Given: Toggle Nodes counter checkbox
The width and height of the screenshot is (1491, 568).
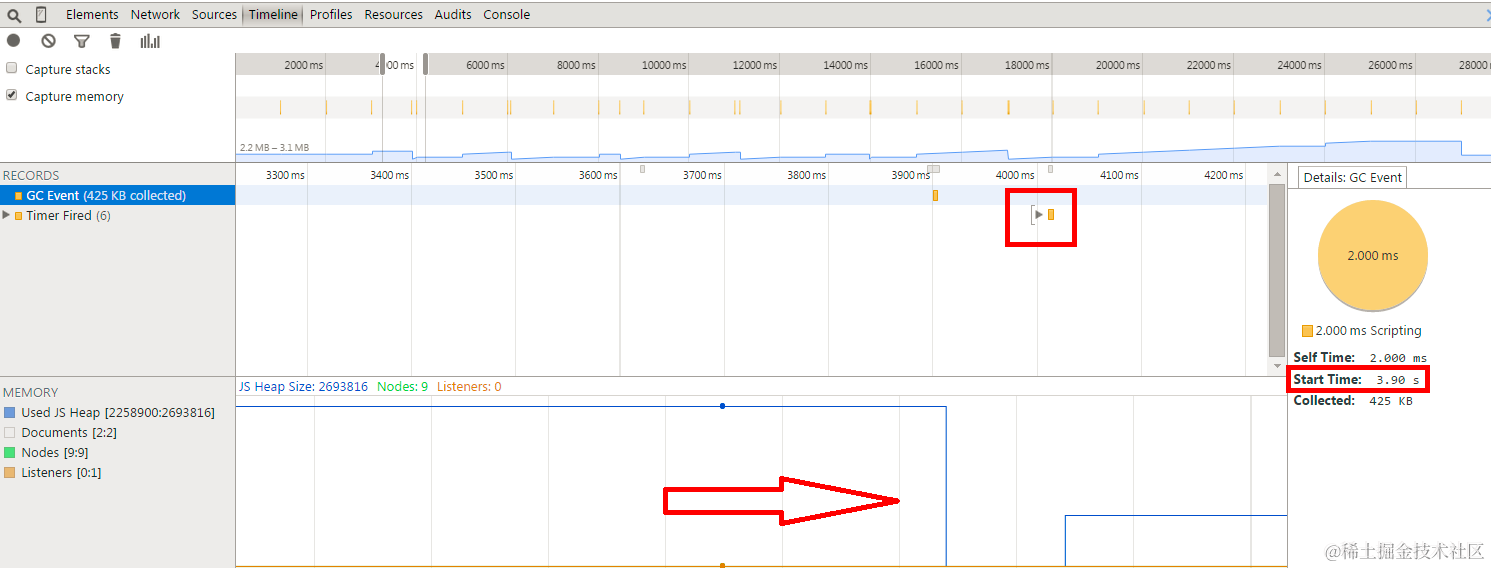Looking at the screenshot, I should (x=10, y=452).
